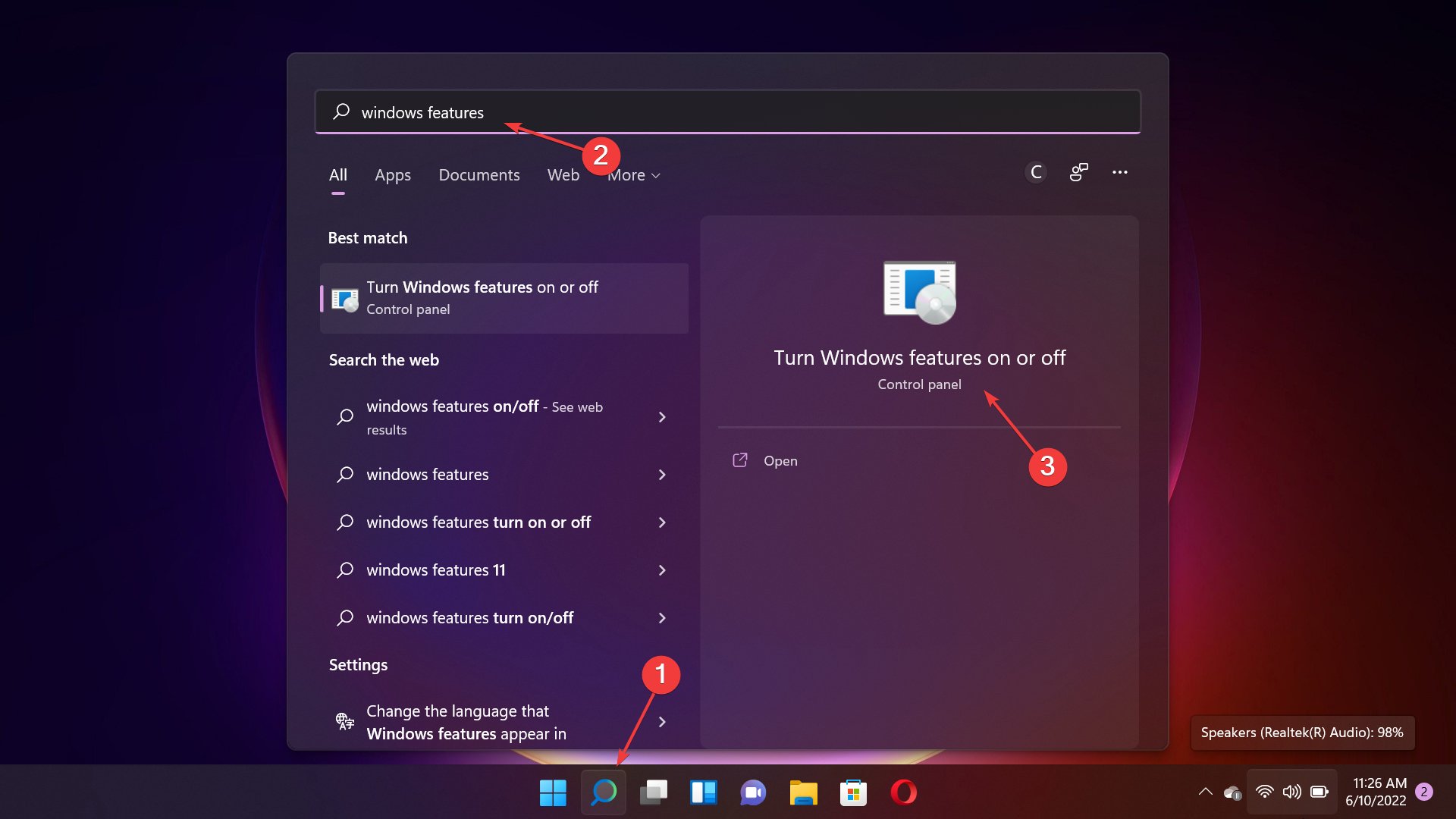Screen dimensions: 1456x819
Task: Click the feedback icon in the search window
Action: [x=1078, y=172]
